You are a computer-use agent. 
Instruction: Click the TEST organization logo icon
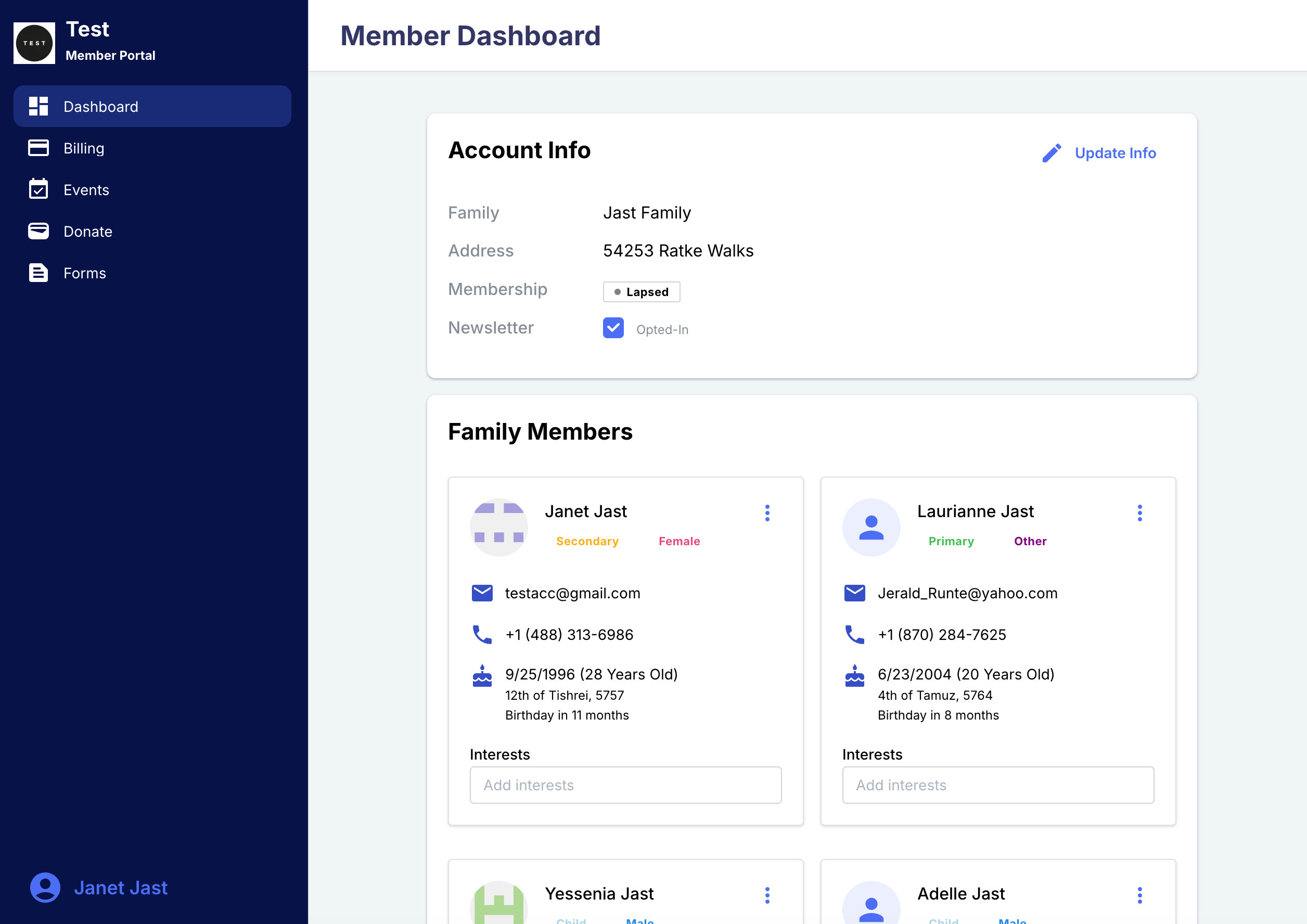click(34, 40)
